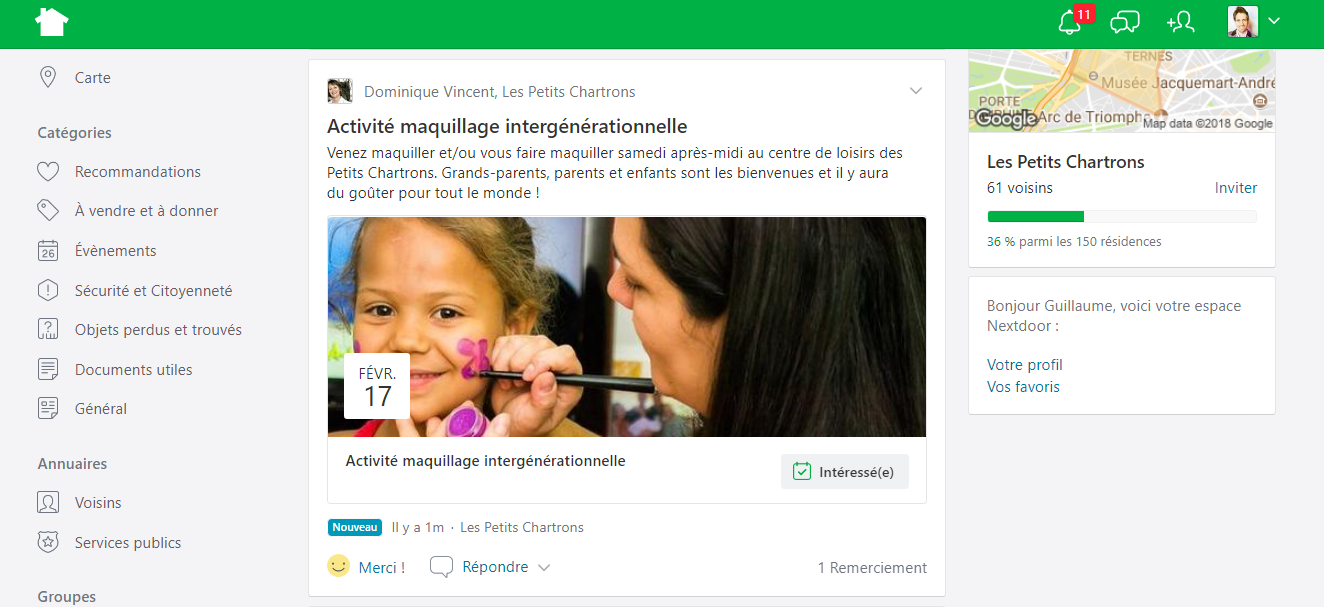Image resolution: width=1324 pixels, height=607 pixels.
Task: Open Recommandations heart category
Action: (x=119, y=172)
